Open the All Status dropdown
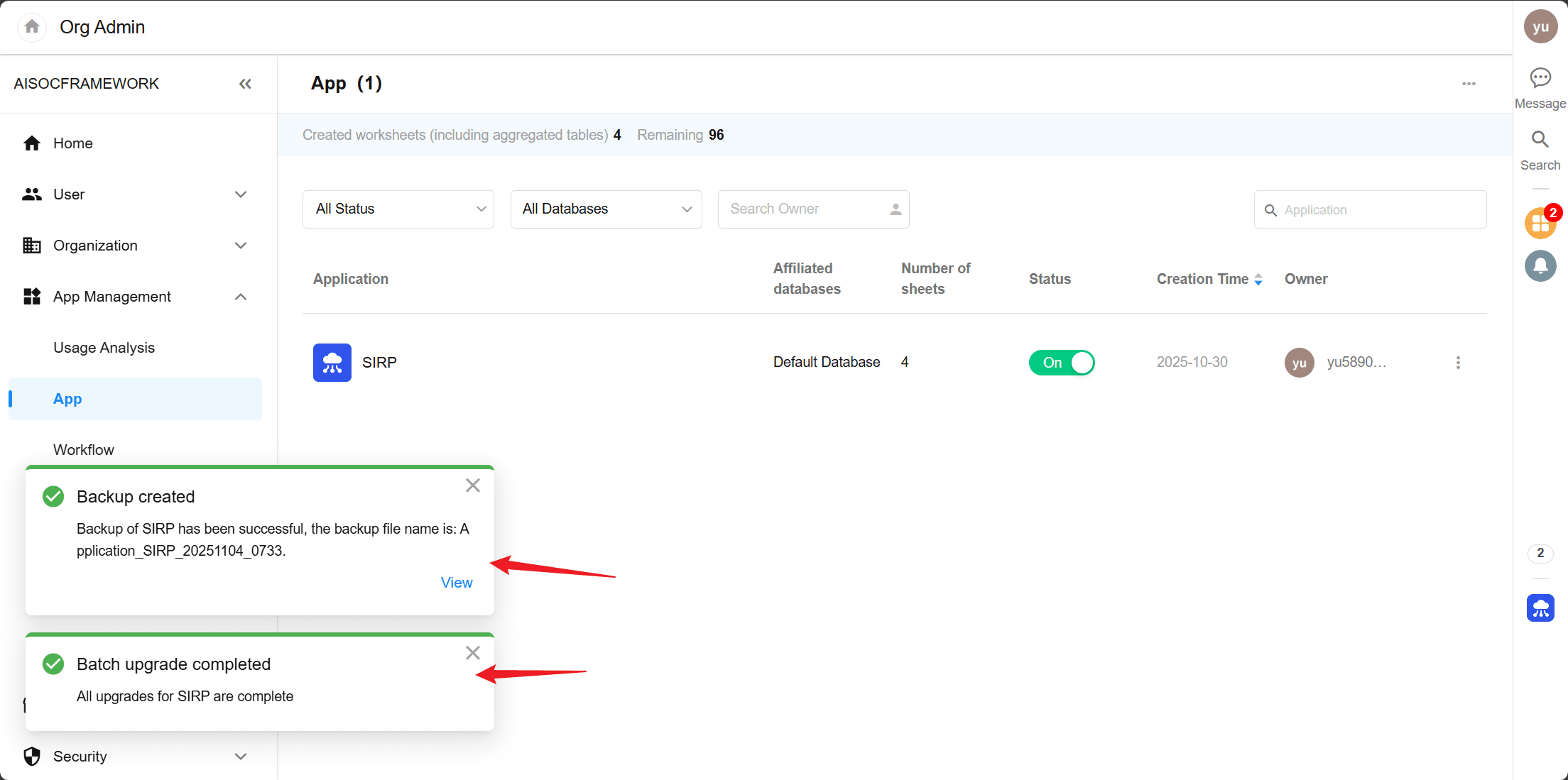Screen dimensions: 1568x780 (398, 209)
